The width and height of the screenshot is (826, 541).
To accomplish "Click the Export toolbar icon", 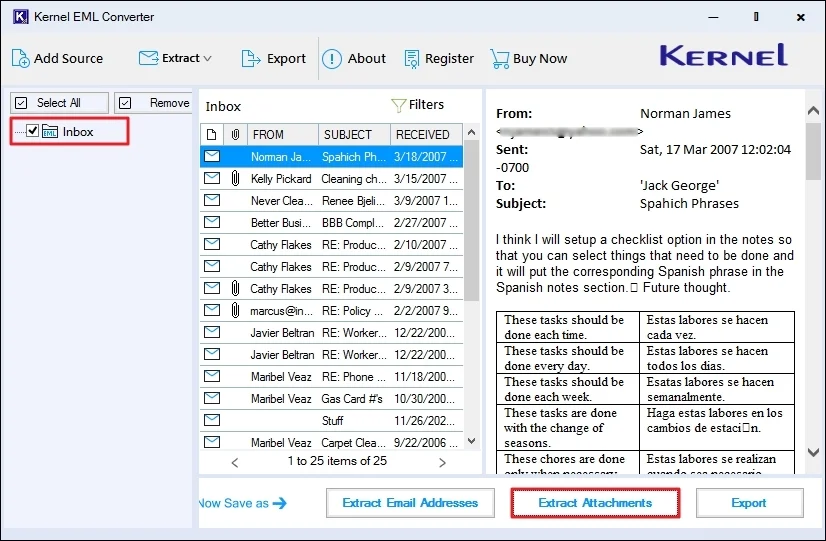I will 251,58.
